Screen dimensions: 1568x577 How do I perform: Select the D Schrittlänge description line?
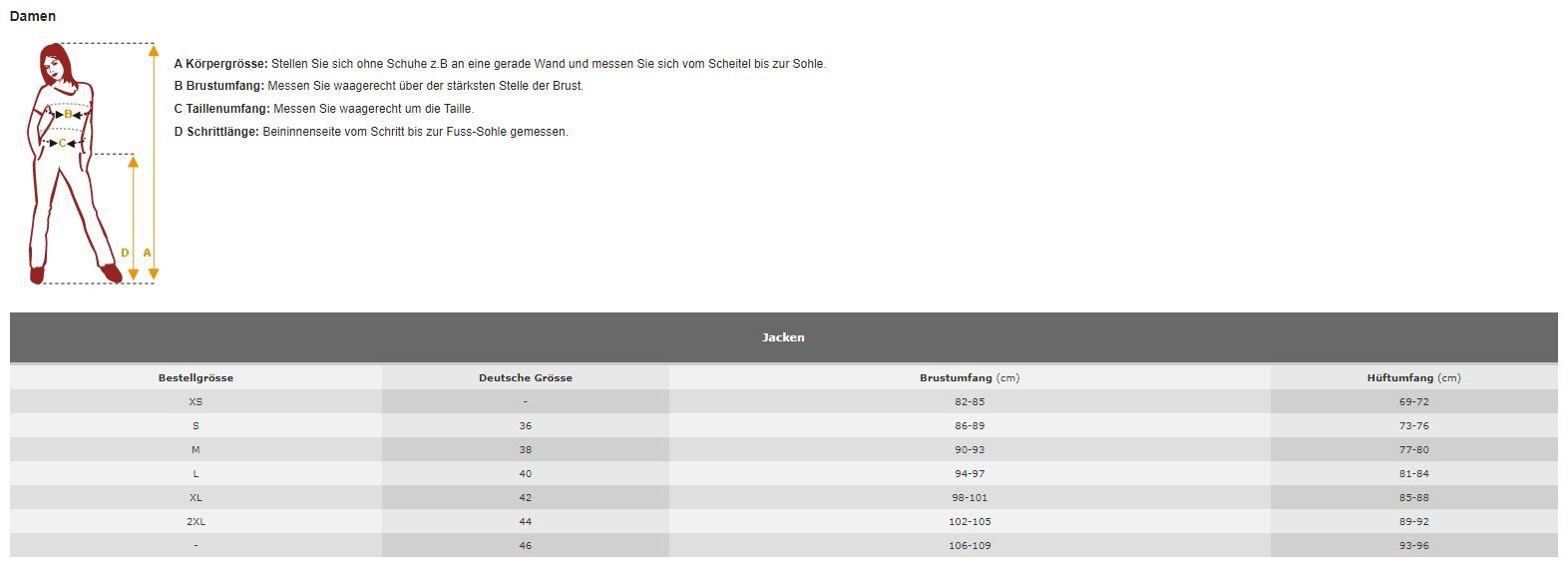[371, 132]
